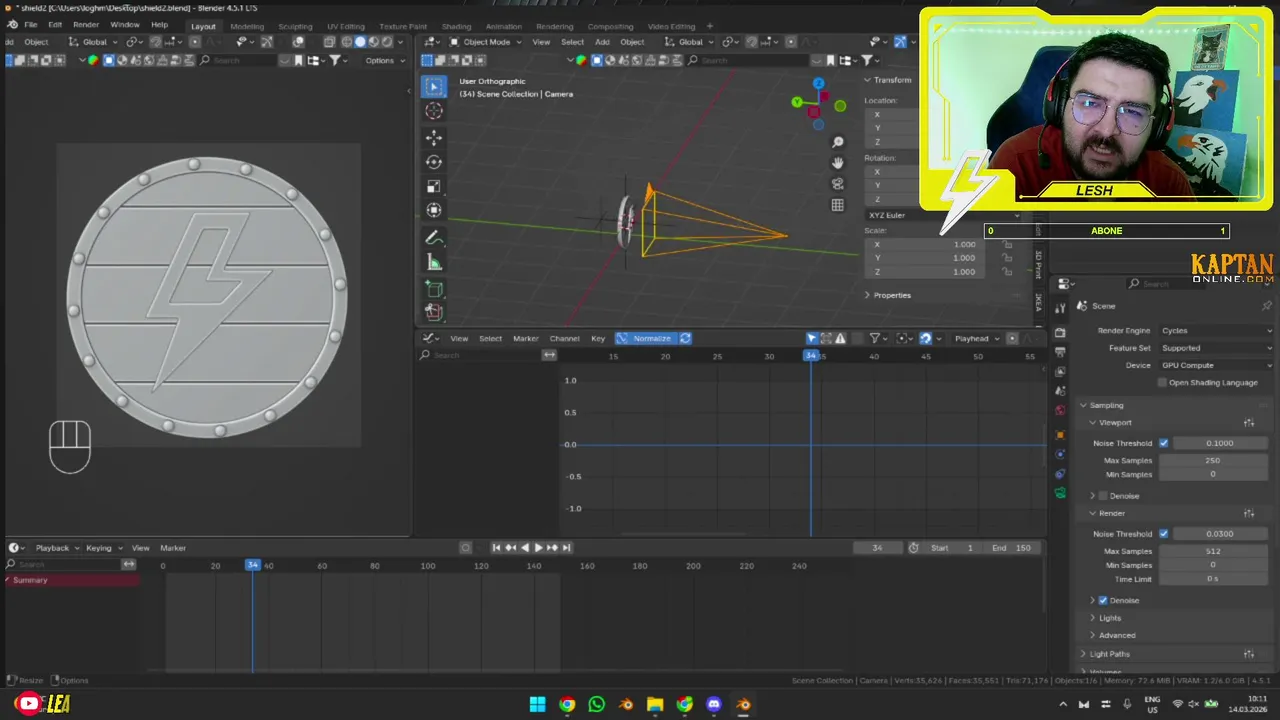The width and height of the screenshot is (1280, 720).
Task: Toggle Normalize in graph editor
Action: tap(645, 338)
